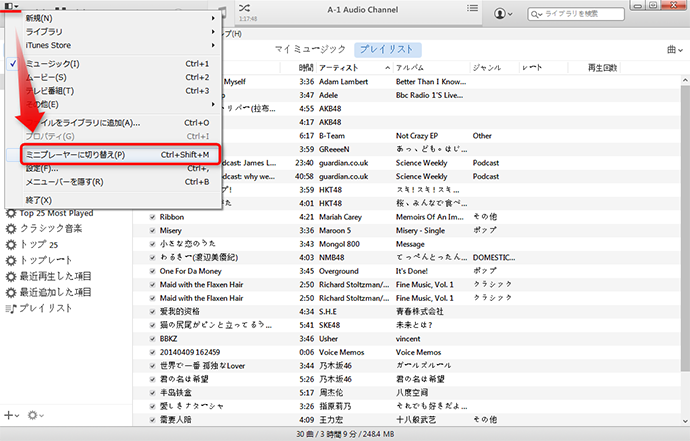This screenshot has width=690, height=441.
Task: Toggle shuffle playback icon
Action: [x=244, y=8]
